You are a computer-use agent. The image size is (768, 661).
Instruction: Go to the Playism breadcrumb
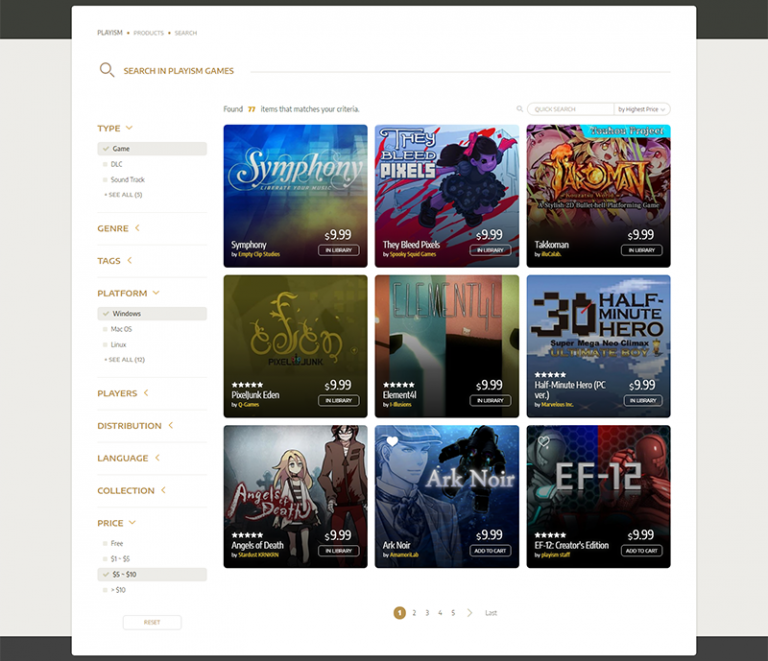(110, 33)
